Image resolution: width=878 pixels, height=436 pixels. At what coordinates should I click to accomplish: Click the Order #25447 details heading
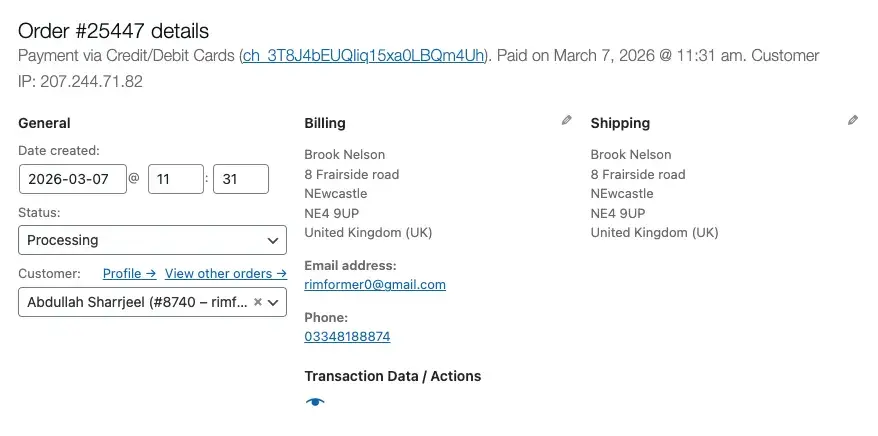114,32
